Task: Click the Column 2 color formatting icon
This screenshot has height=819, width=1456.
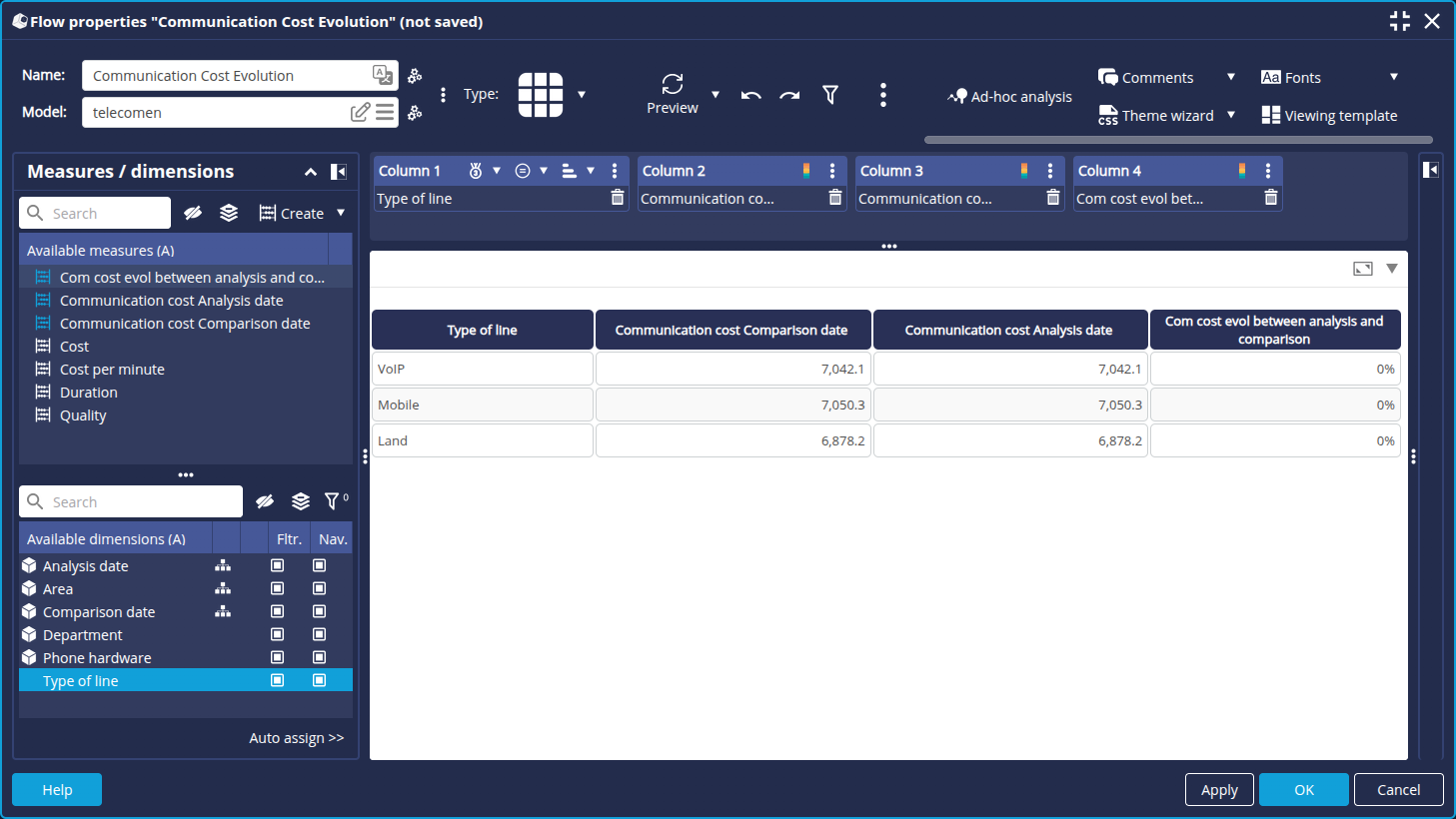Action: pyautogui.click(x=806, y=171)
